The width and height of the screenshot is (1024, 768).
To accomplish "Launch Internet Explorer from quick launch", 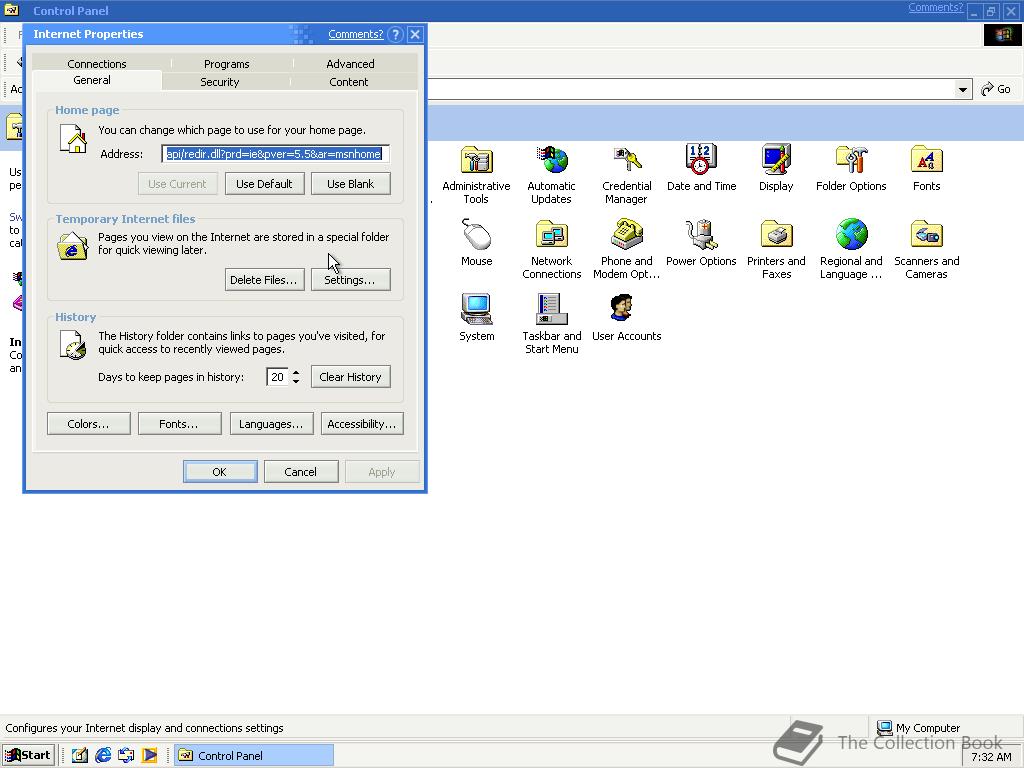I will 103,756.
